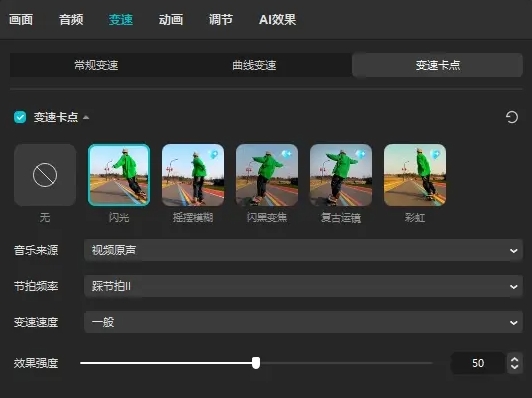Open the 变速速度 dropdown
This screenshot has width=532, height=398.
pyautogui.click(x=303, y=322)
